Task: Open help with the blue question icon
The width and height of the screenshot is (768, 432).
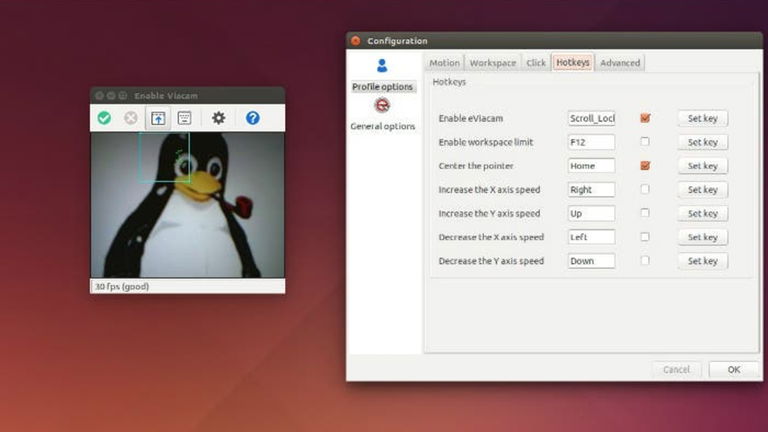Action: [x=253, y=118]
